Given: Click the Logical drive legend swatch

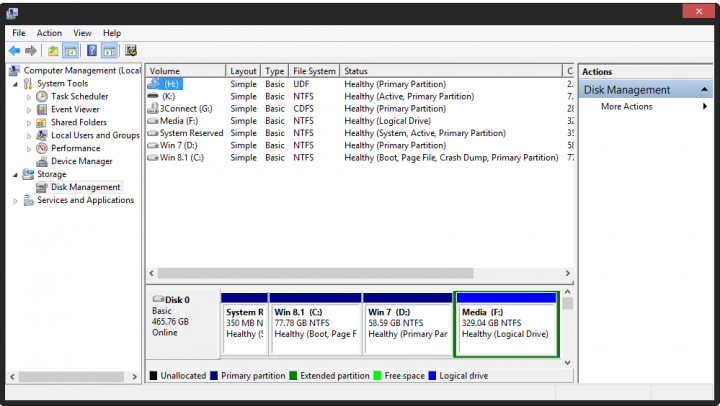Looking at the screenshot, I should (432, 376).
